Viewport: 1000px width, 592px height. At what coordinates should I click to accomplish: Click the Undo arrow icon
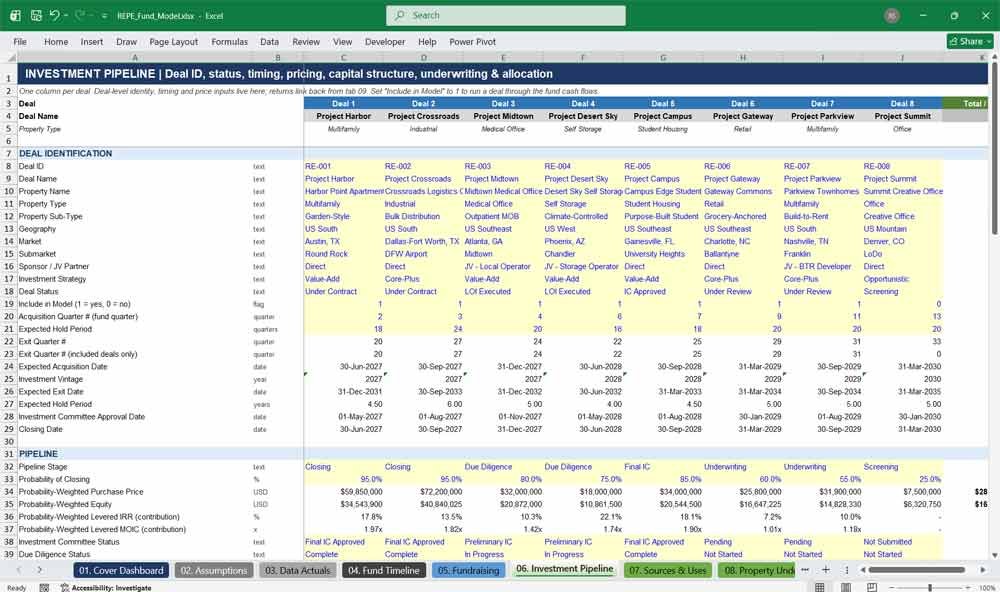coord(54,15)
